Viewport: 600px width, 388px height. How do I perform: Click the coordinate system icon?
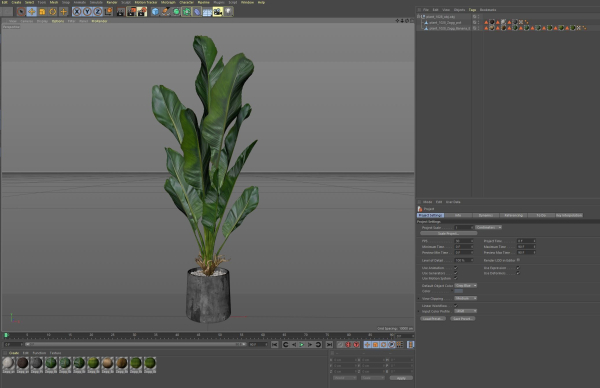tap(109, 12)
